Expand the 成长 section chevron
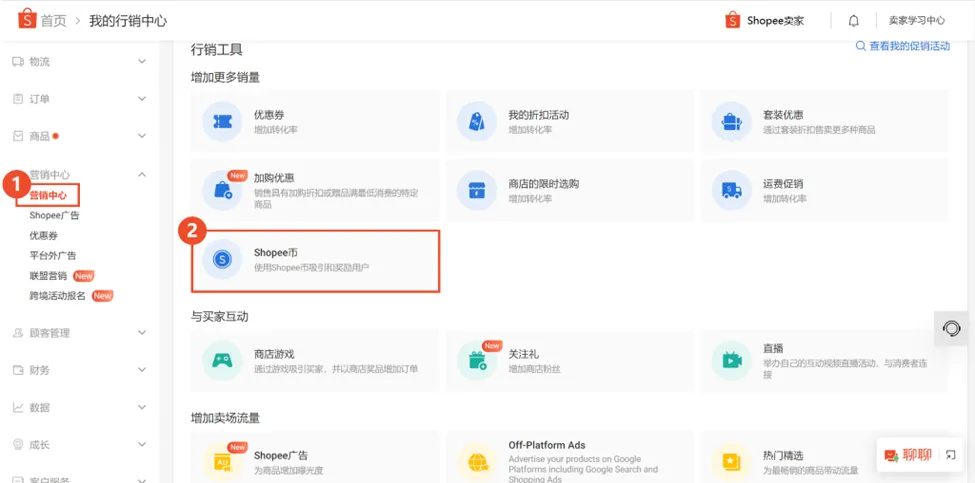Viewport: 975px width, 483px height. point(142,445)
